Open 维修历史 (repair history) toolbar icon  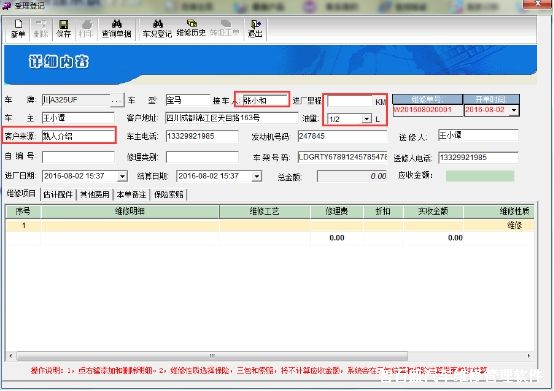(x=191, y=28)
